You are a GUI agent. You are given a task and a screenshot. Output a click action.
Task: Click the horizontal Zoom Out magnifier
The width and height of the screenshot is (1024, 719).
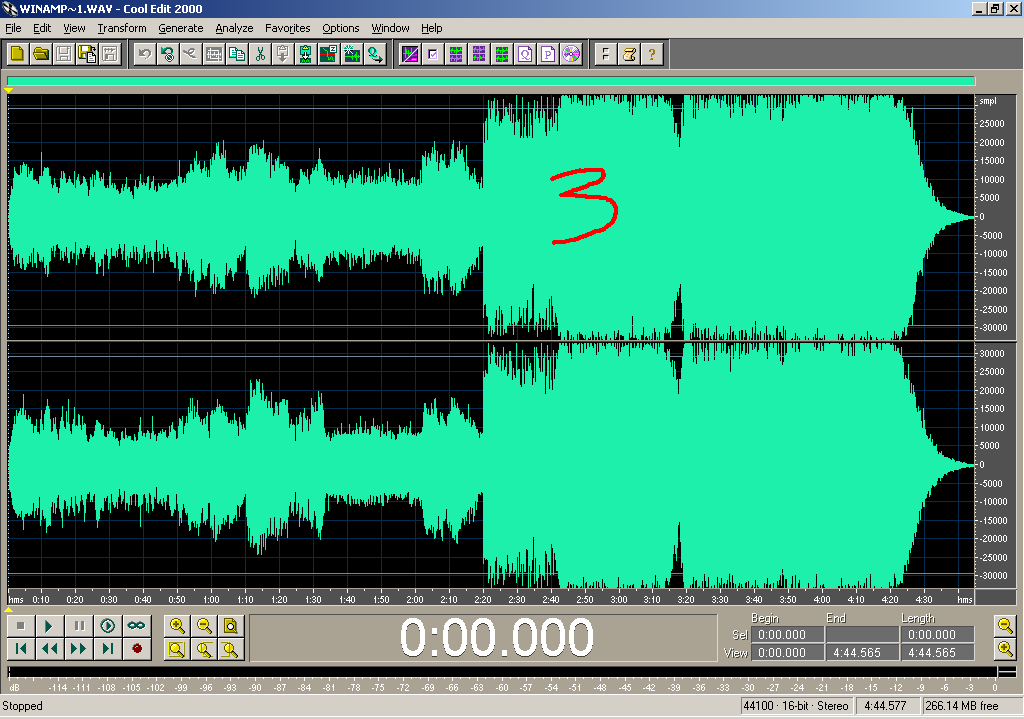coord(204,626)
